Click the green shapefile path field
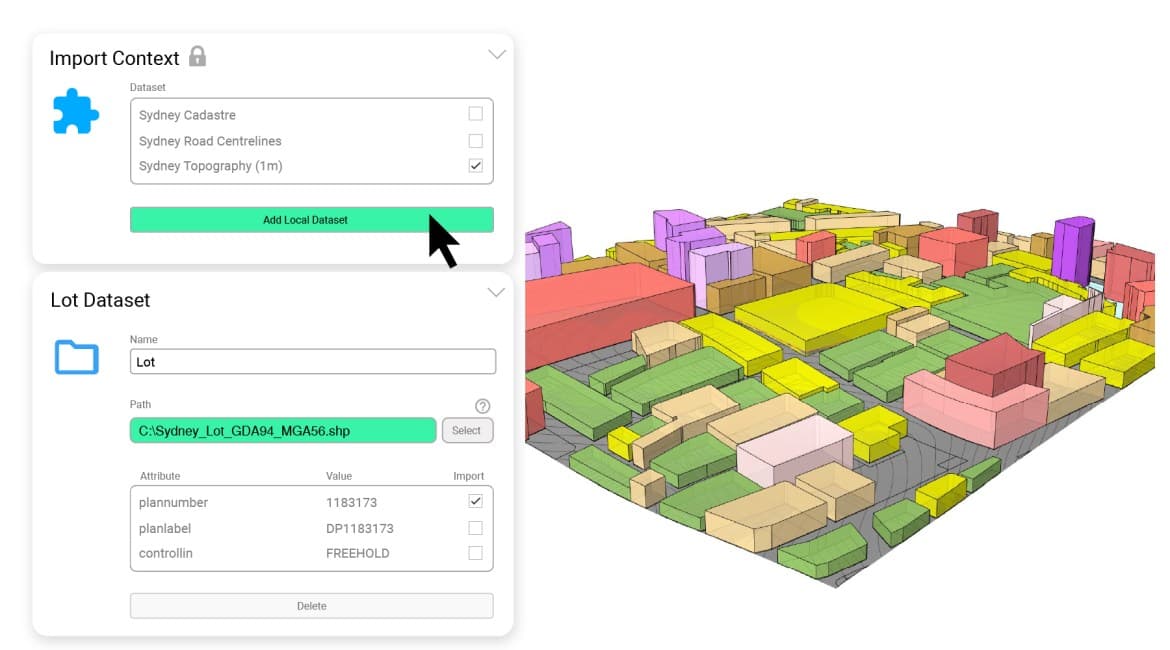This screenshot has height=650, width=1170. tap(283, 431)
